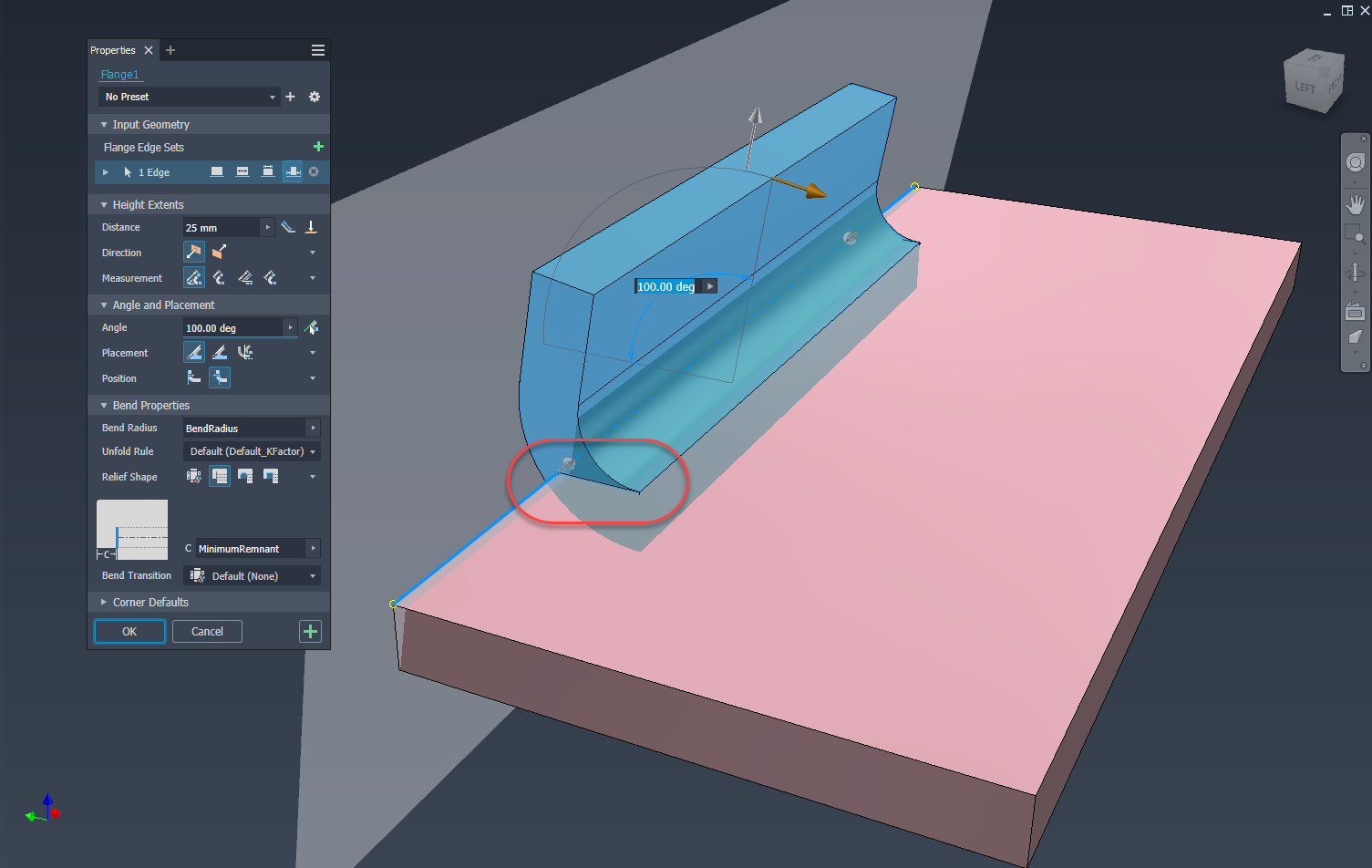
Task: Select the Flip Direction icon under Direction
Action: tap(219, 252)
